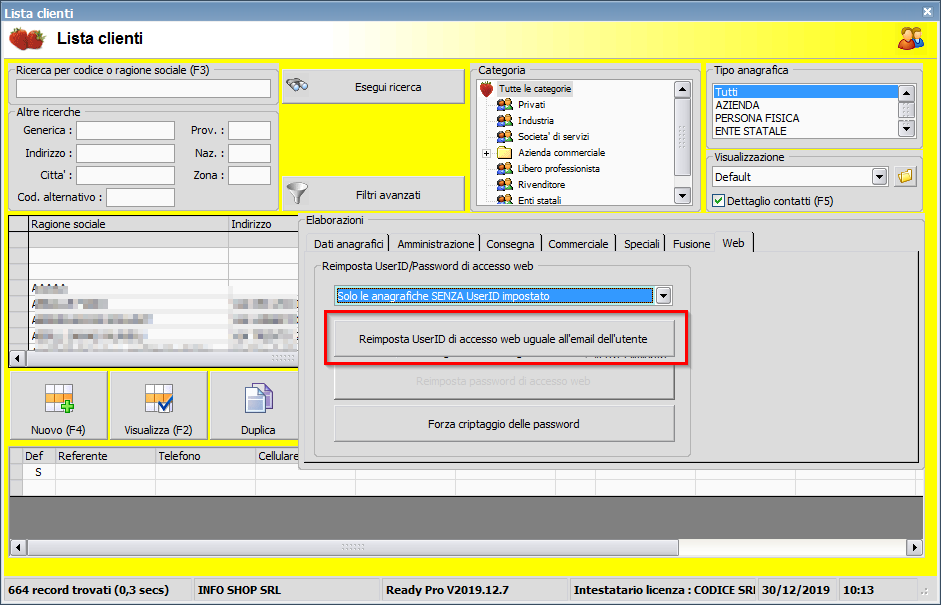Click the Visualizza (F2) grid icon
Screen dimensions: 941x605
click(158, 399)
